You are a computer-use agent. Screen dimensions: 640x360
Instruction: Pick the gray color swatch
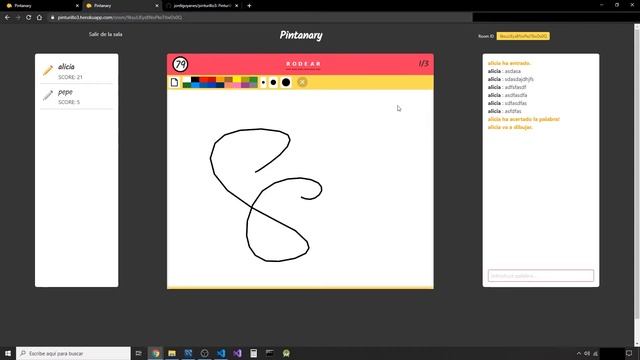click(x=253, y=85)
